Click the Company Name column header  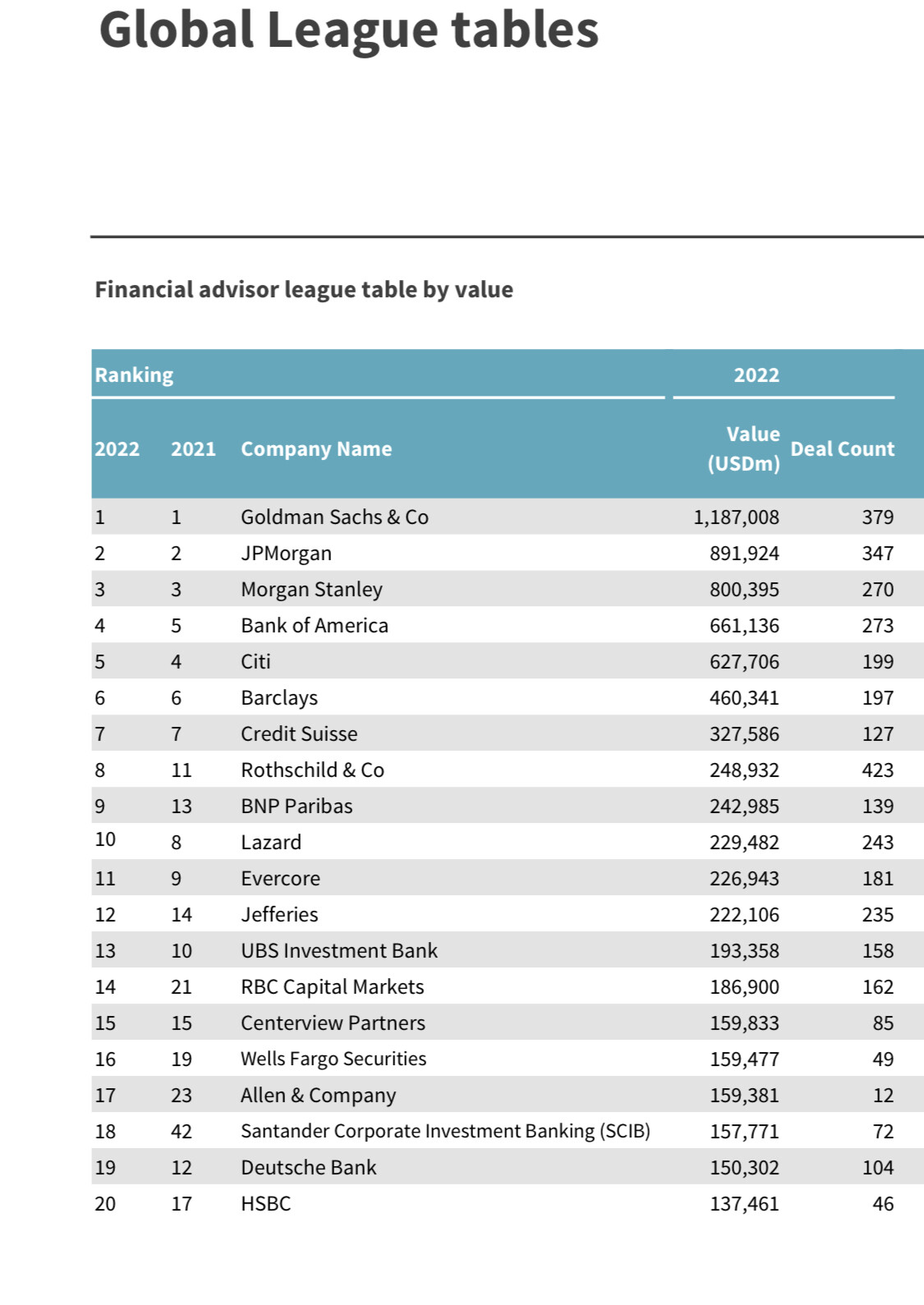pyautogui.click(x=316, y=449)
